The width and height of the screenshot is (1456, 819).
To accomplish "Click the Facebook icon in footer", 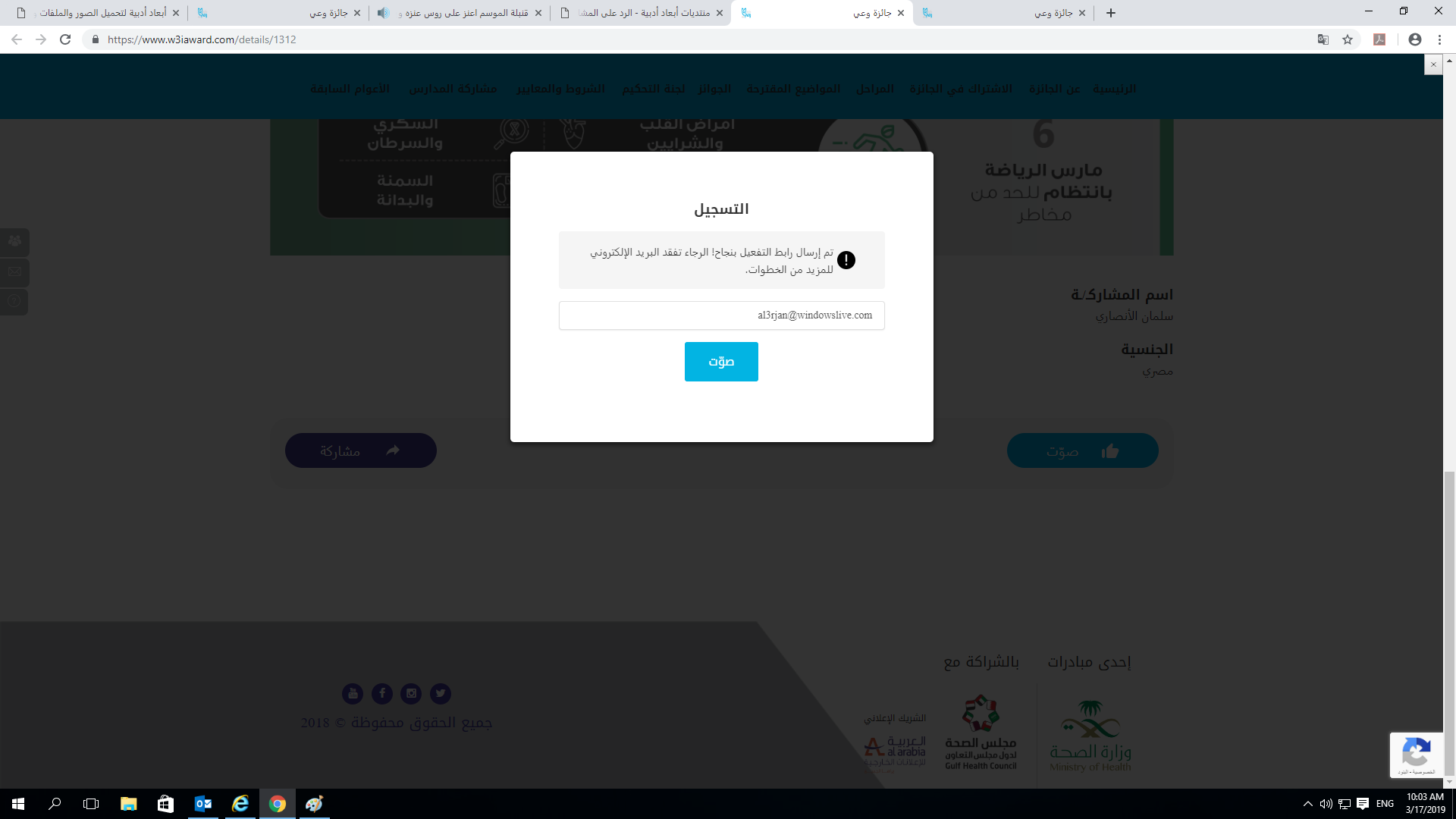I will (382, 693).
